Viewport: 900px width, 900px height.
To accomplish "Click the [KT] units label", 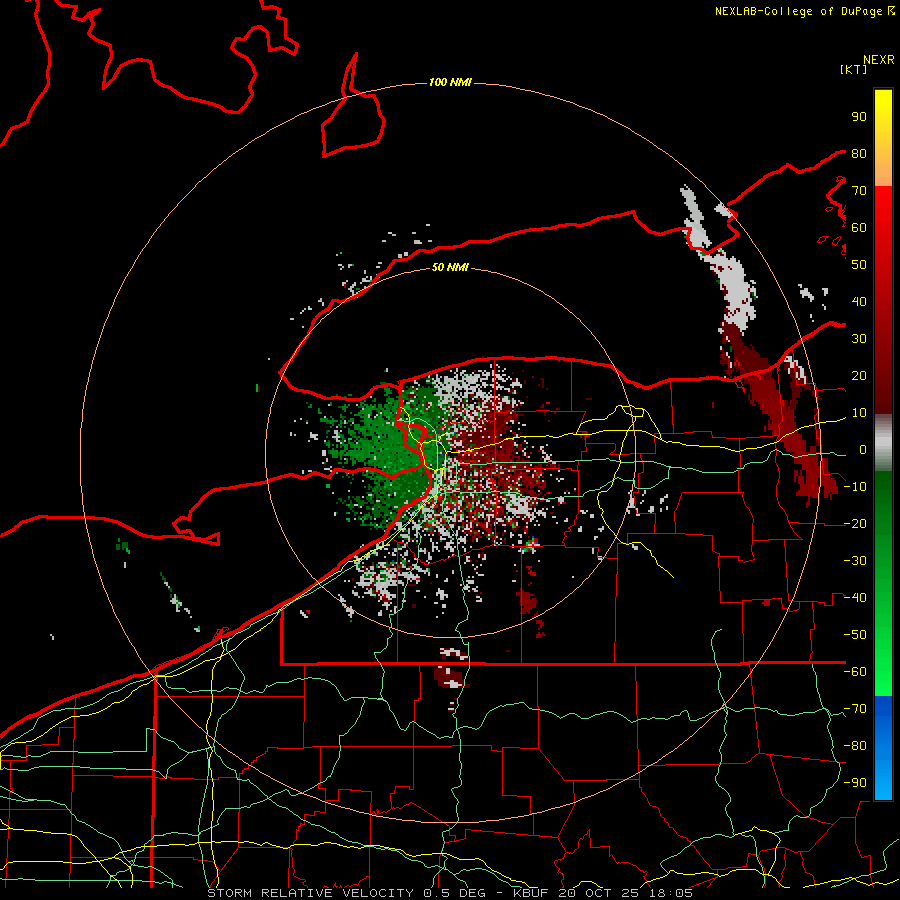I will pos(853,69).
